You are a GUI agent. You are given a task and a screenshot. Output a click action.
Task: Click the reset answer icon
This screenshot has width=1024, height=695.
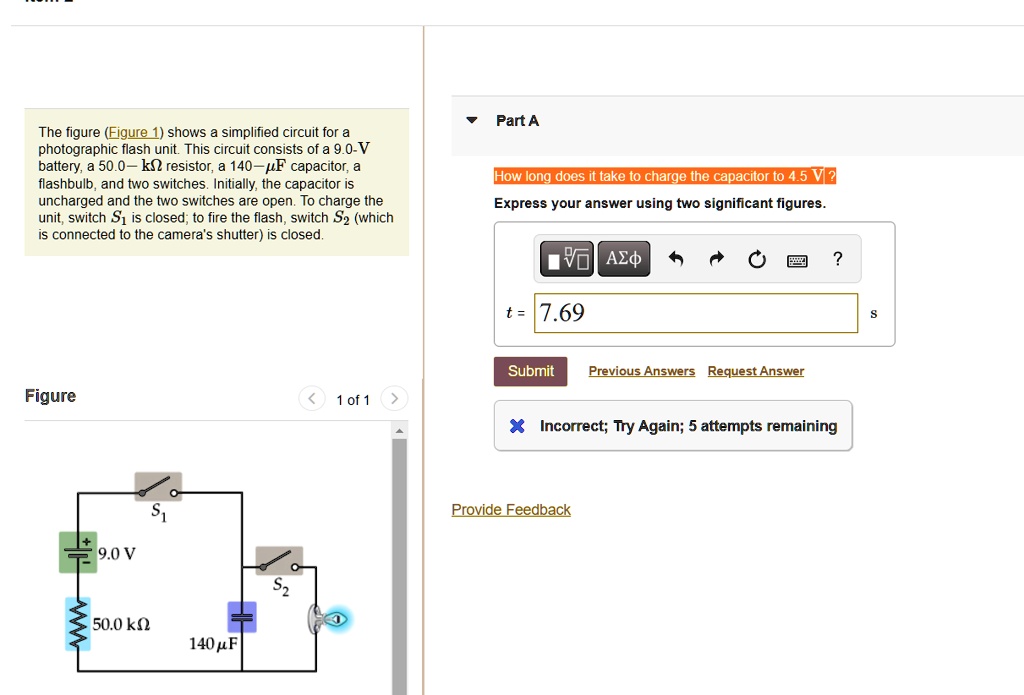[756, 258]
